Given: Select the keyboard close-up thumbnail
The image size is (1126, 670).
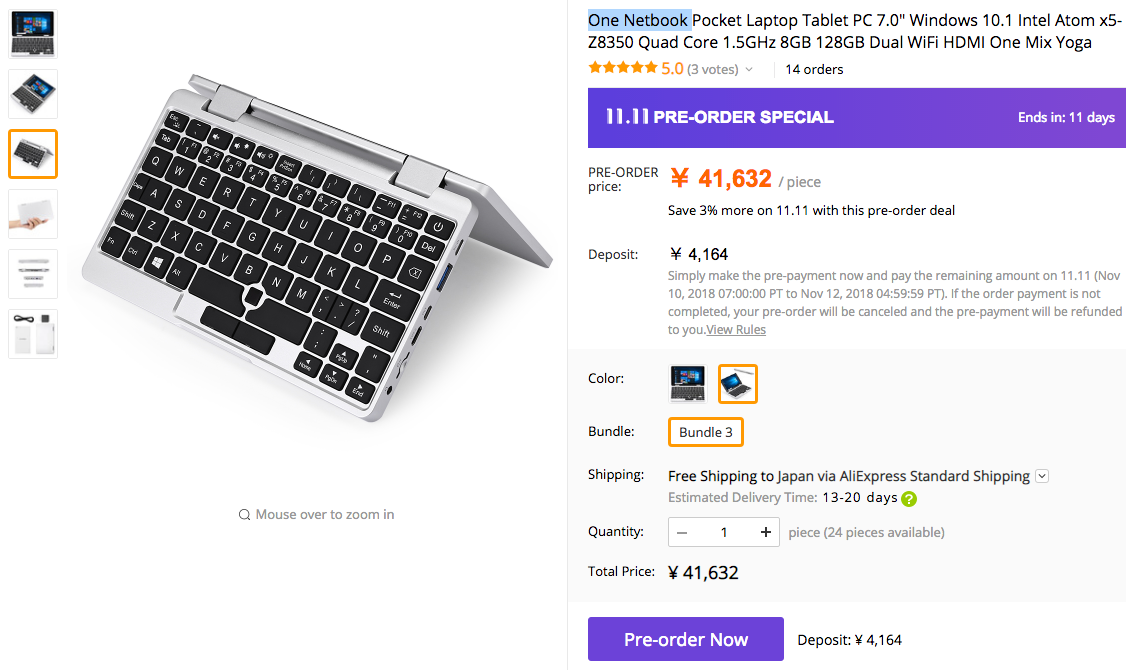Looking at the screenshot, I should point(33,153).
